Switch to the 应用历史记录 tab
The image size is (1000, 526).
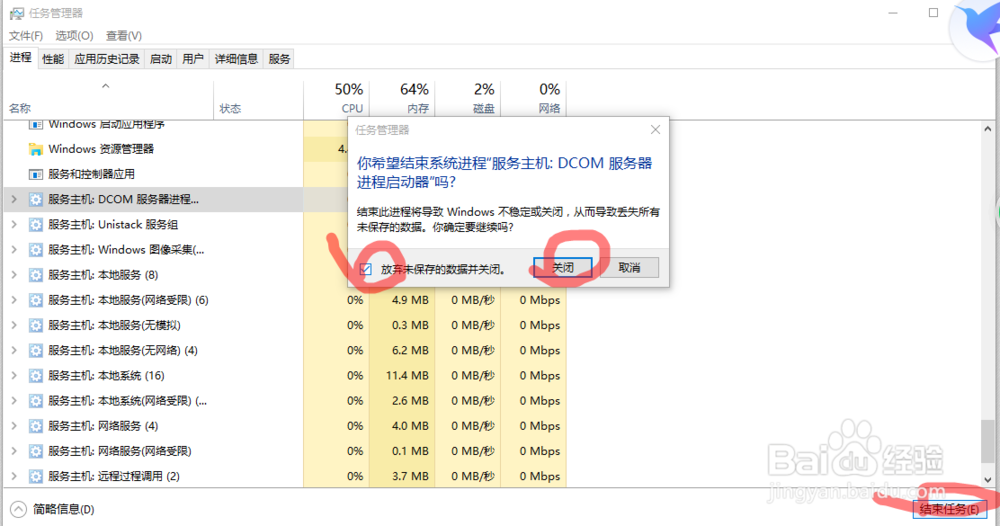tap(107, 59)
